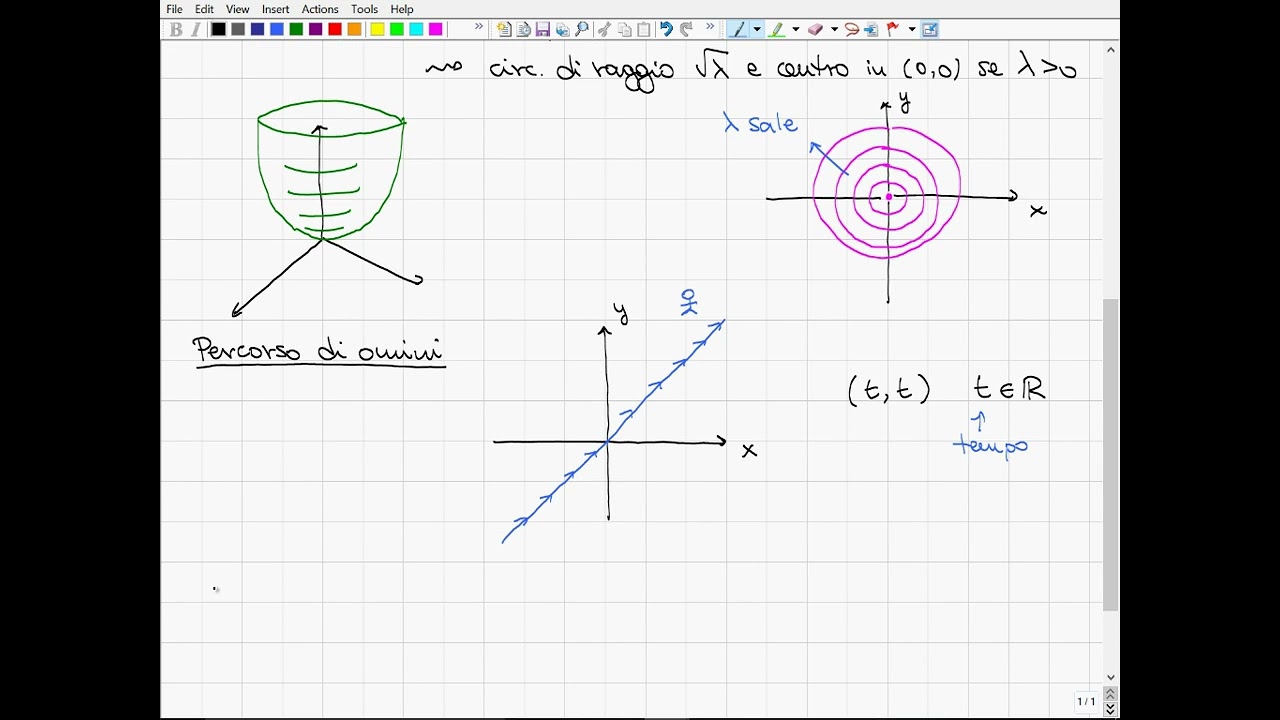Choose the dark blue ink color swatch
Screen dimensions: 1280x720
tap(257, 30)
